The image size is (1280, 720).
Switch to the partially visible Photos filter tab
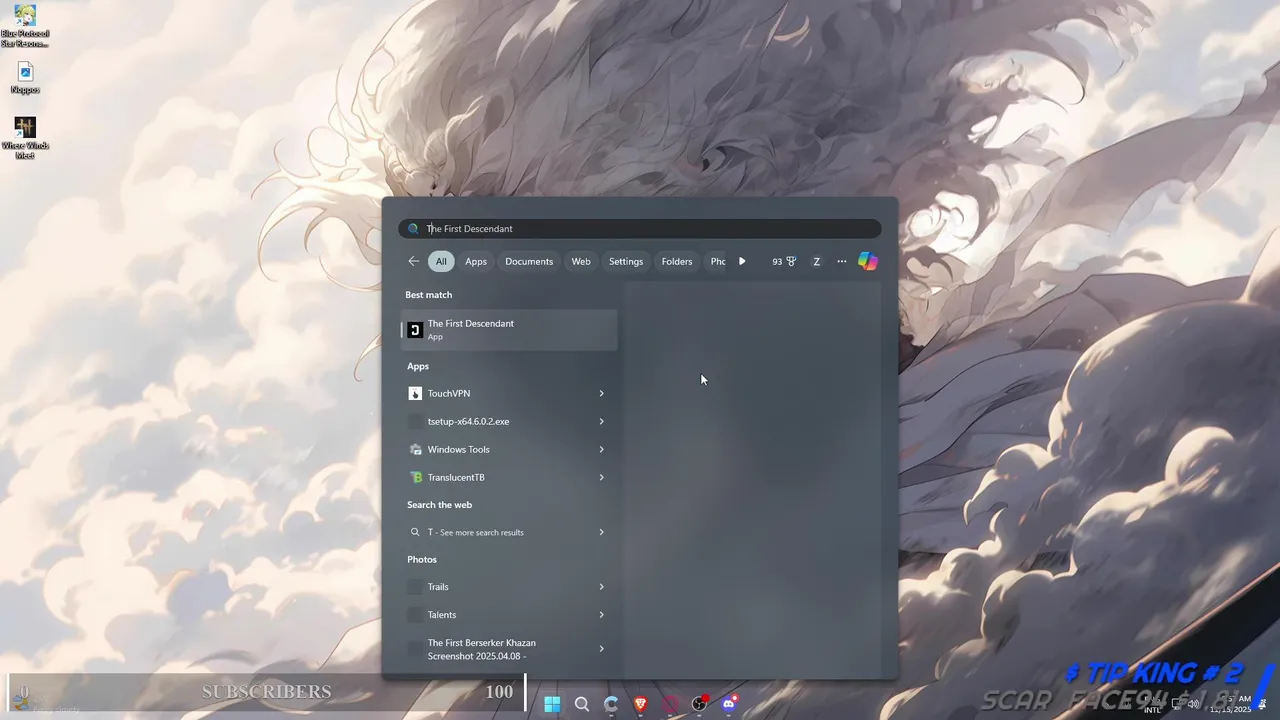click(x=717, y=261)
